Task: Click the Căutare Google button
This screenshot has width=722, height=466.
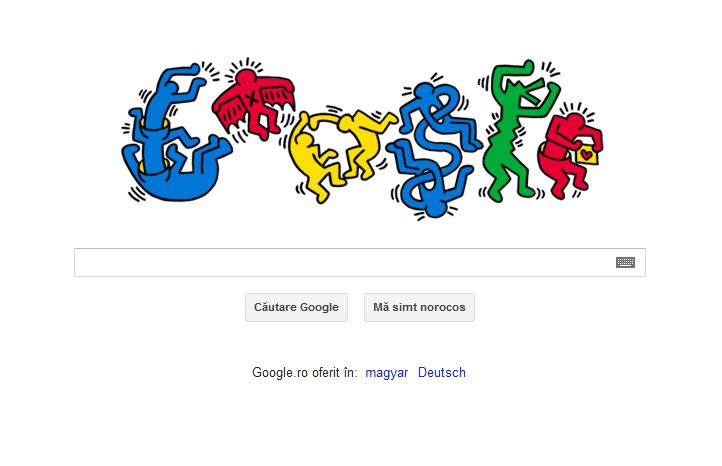Action: pos(297,307)
